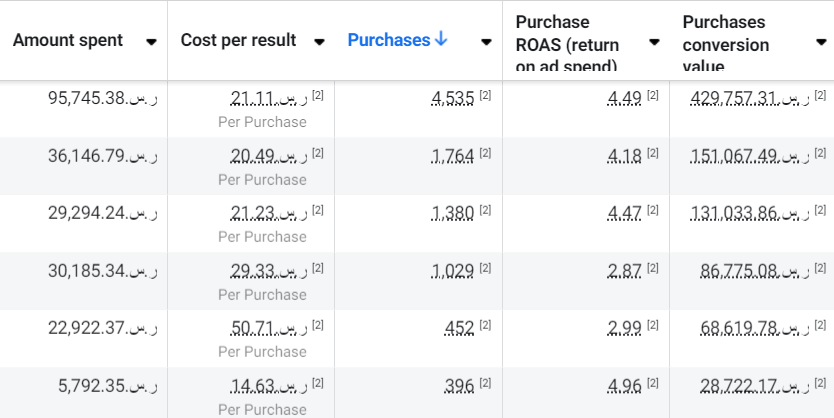Click footnote [2] beside 2.87 ROAS
This screenshot has height=418, width=834.
(653, 268)
